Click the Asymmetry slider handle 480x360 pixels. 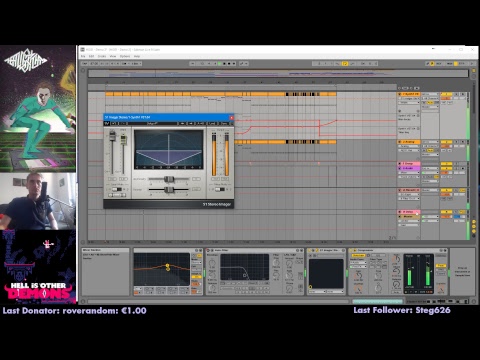coord(169,179)
